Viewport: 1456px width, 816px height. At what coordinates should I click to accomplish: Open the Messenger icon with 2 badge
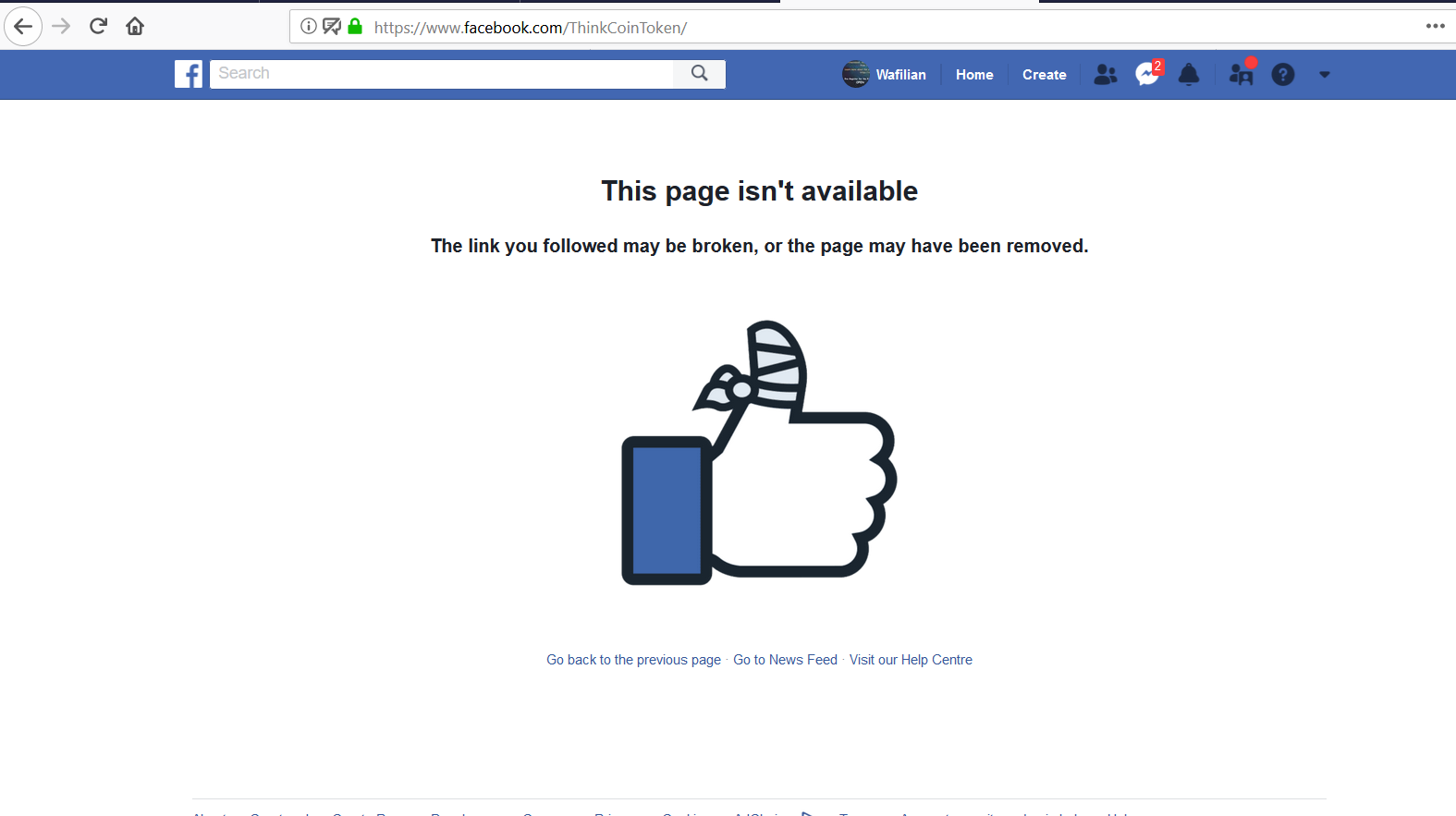point(1148,74)
